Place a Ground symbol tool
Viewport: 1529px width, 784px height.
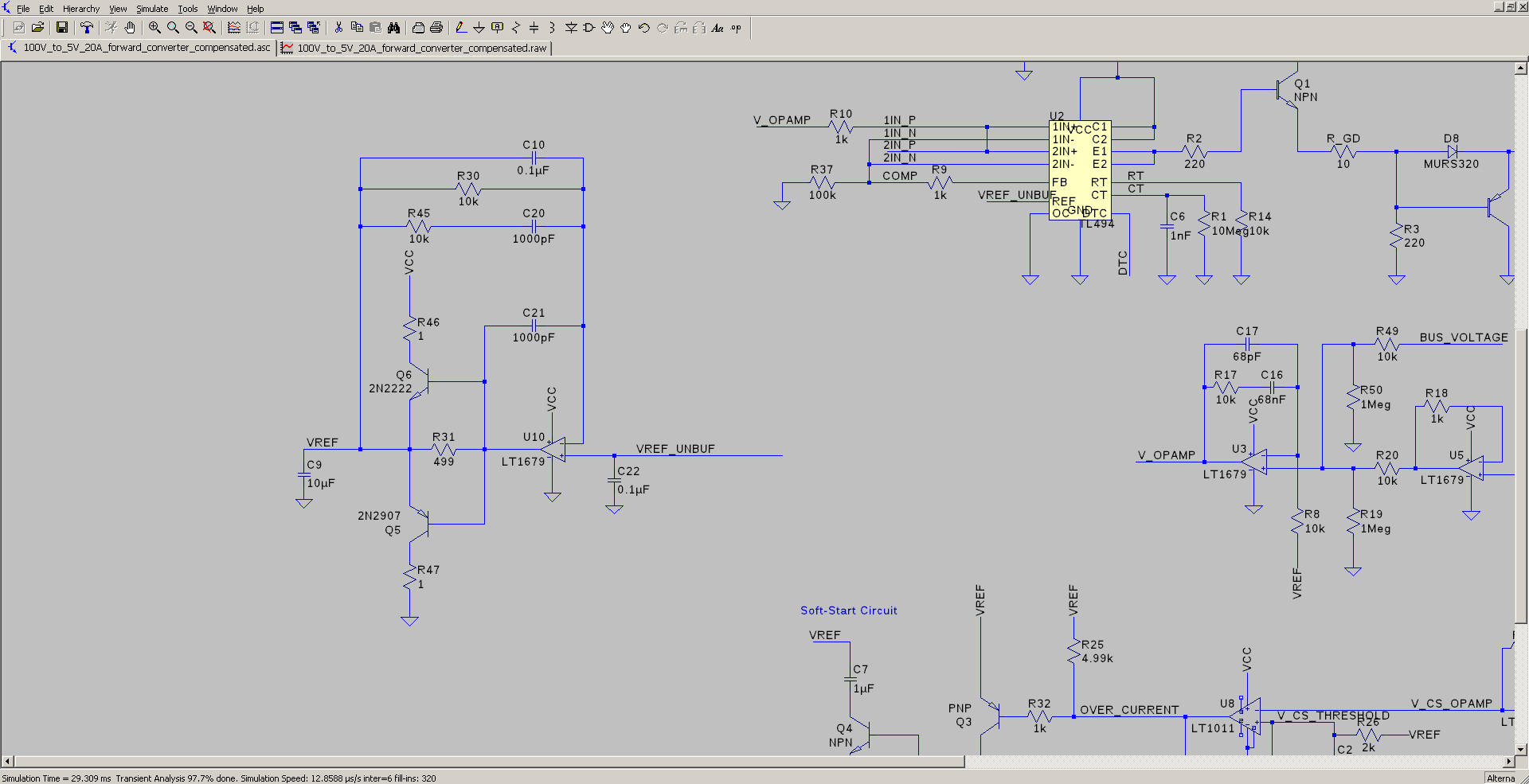479,28
